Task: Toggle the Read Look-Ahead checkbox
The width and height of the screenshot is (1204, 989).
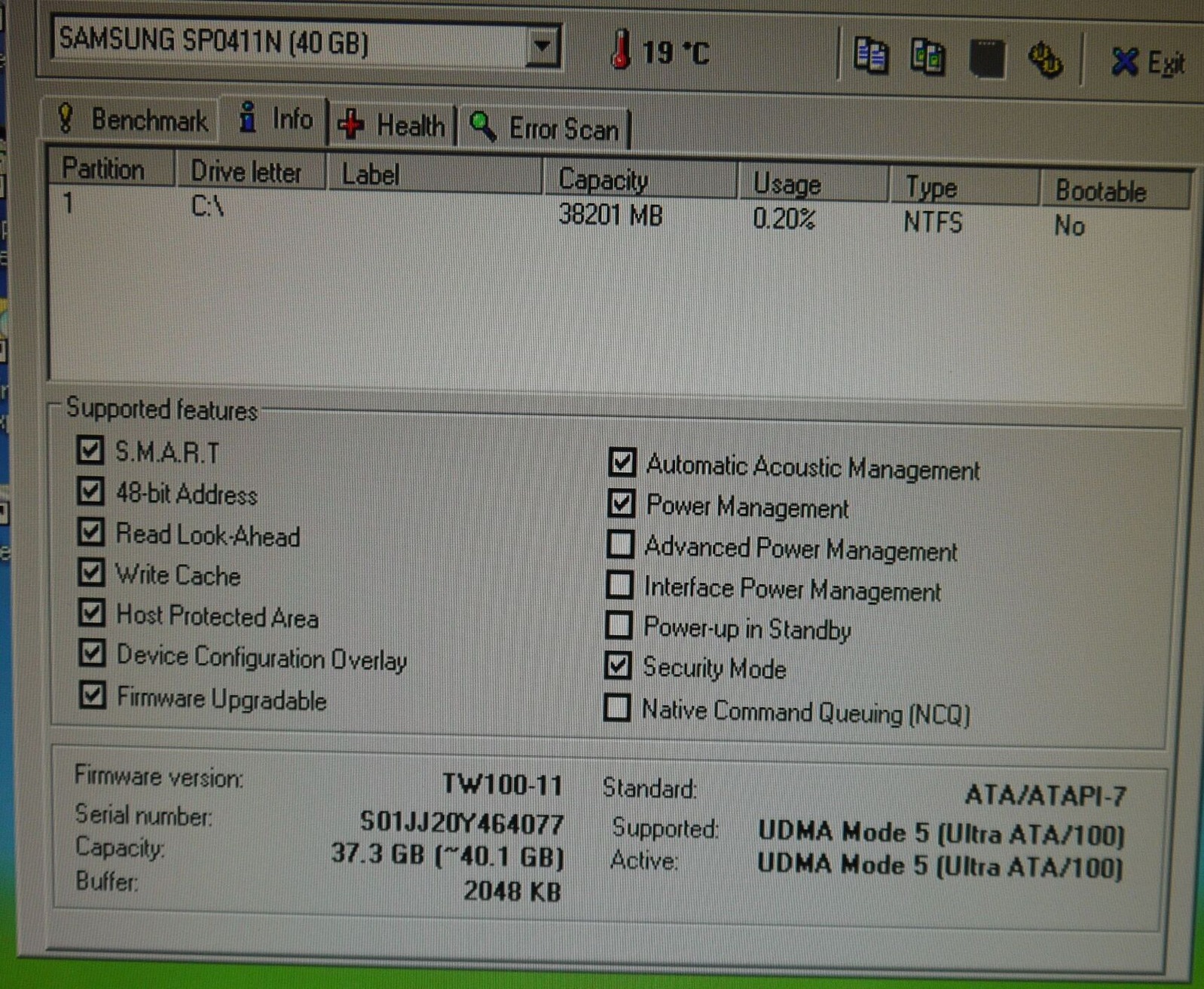Action: pos(91,532)
